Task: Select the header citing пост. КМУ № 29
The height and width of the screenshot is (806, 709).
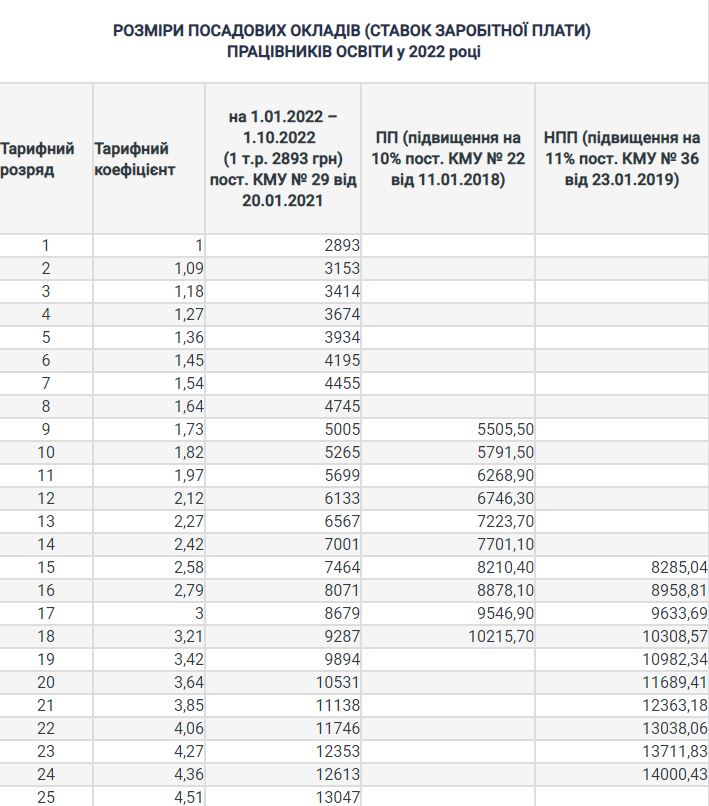Action: [283, 159]
